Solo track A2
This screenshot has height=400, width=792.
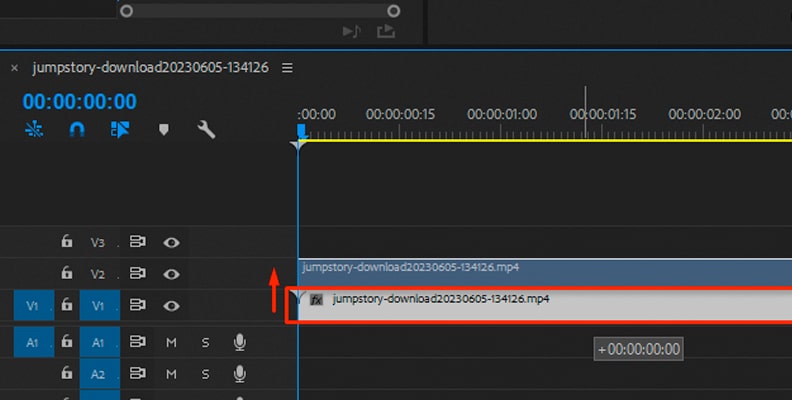pyautogui.click(x=206, y=374)
